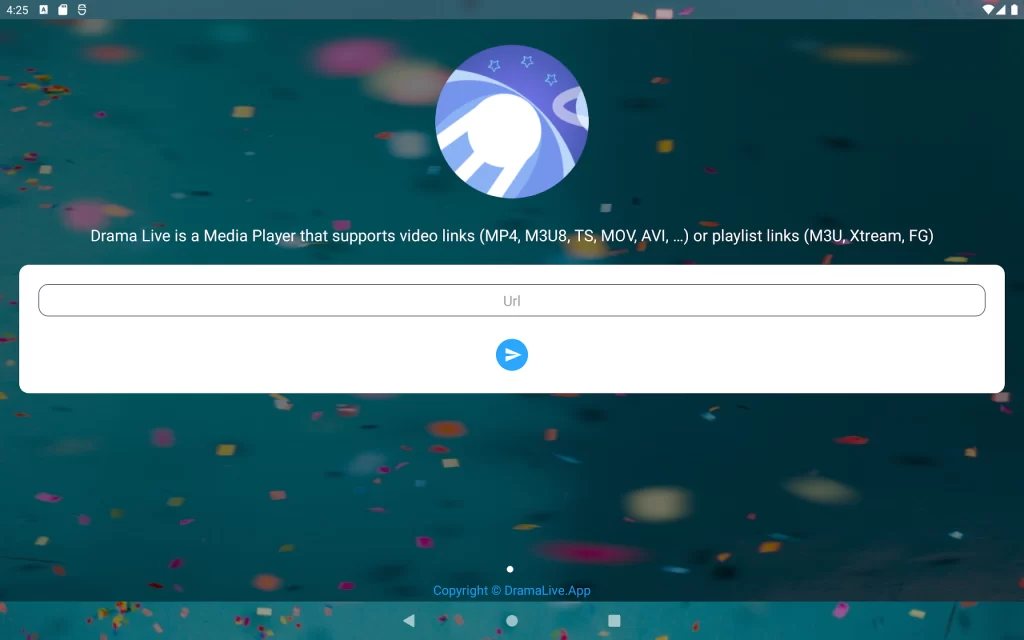
Task: Click the Drama Live description text
Action: [x=512, y=236]
